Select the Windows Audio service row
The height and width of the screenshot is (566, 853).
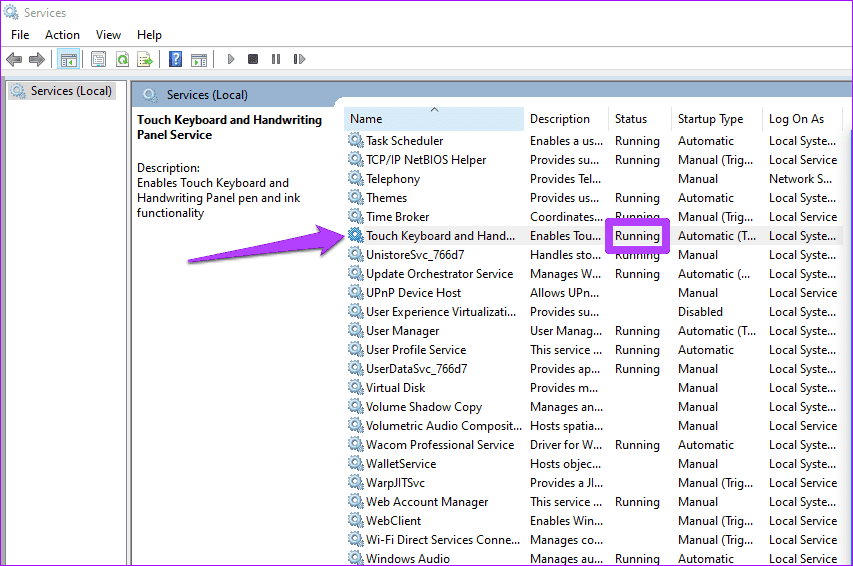pyautogui.click(x=407, y=558)
